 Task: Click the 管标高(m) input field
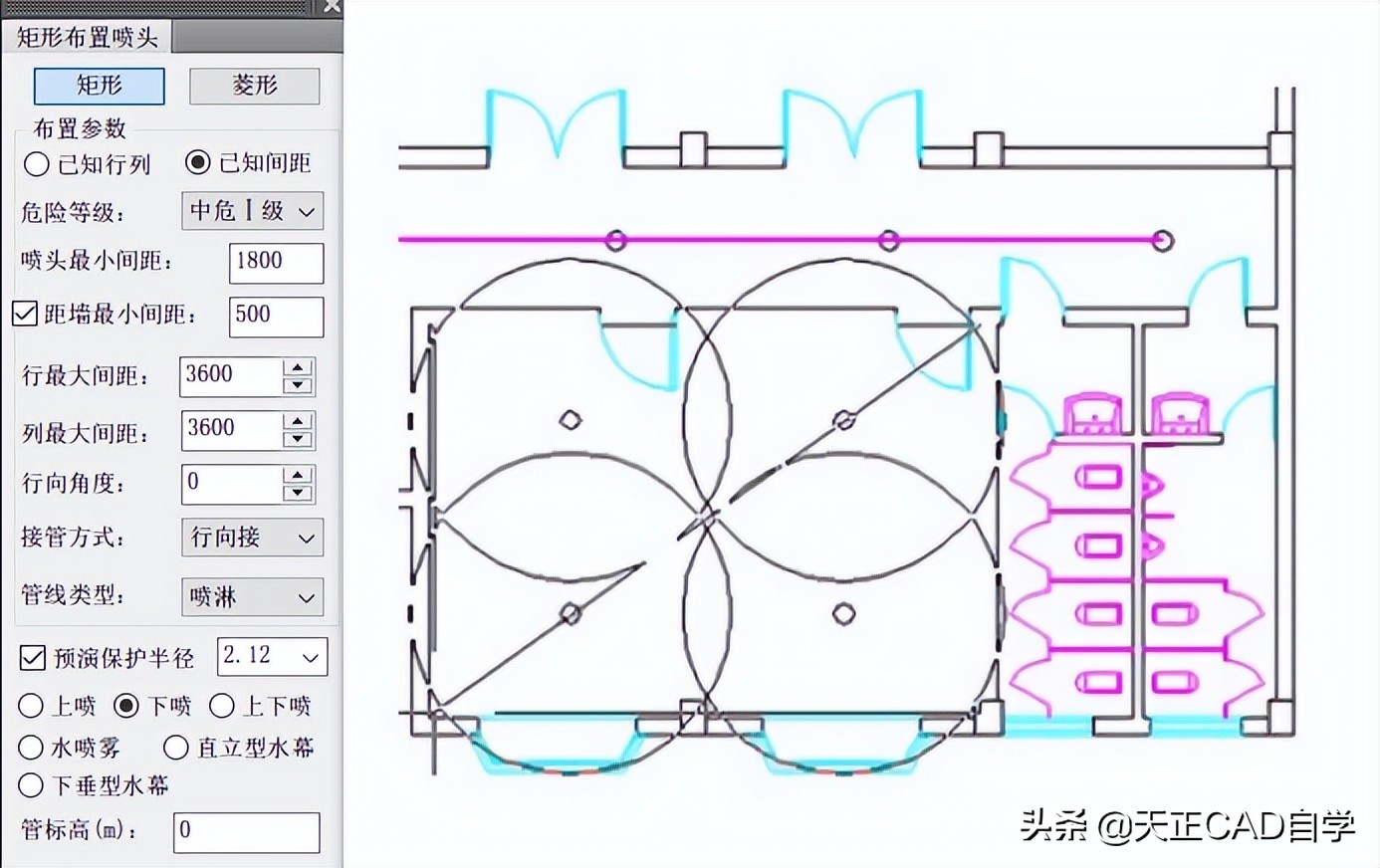(246, 832)
